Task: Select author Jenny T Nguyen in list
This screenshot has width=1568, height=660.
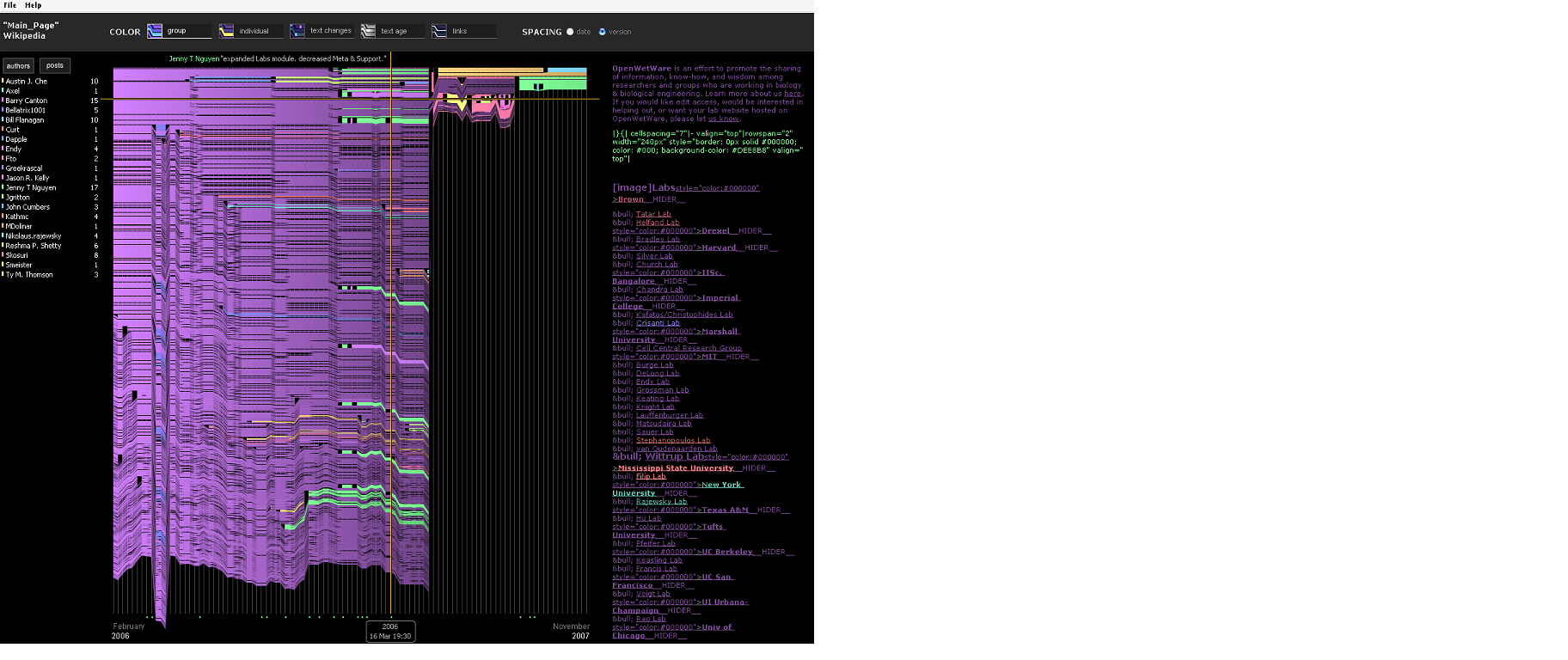Action: pyautogui.click(x=31, y=187)
